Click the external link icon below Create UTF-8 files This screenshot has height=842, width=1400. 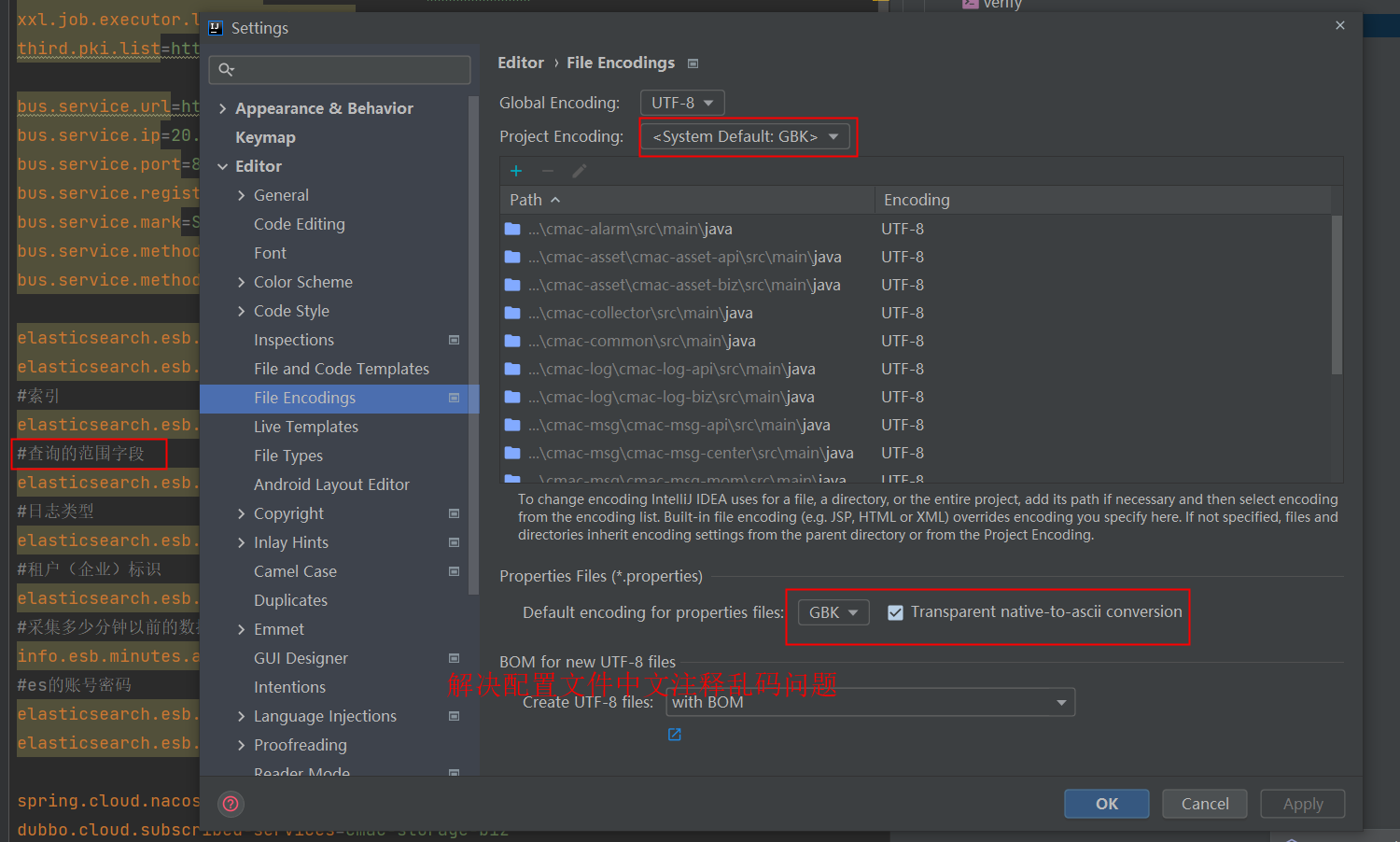coord(675,735)
